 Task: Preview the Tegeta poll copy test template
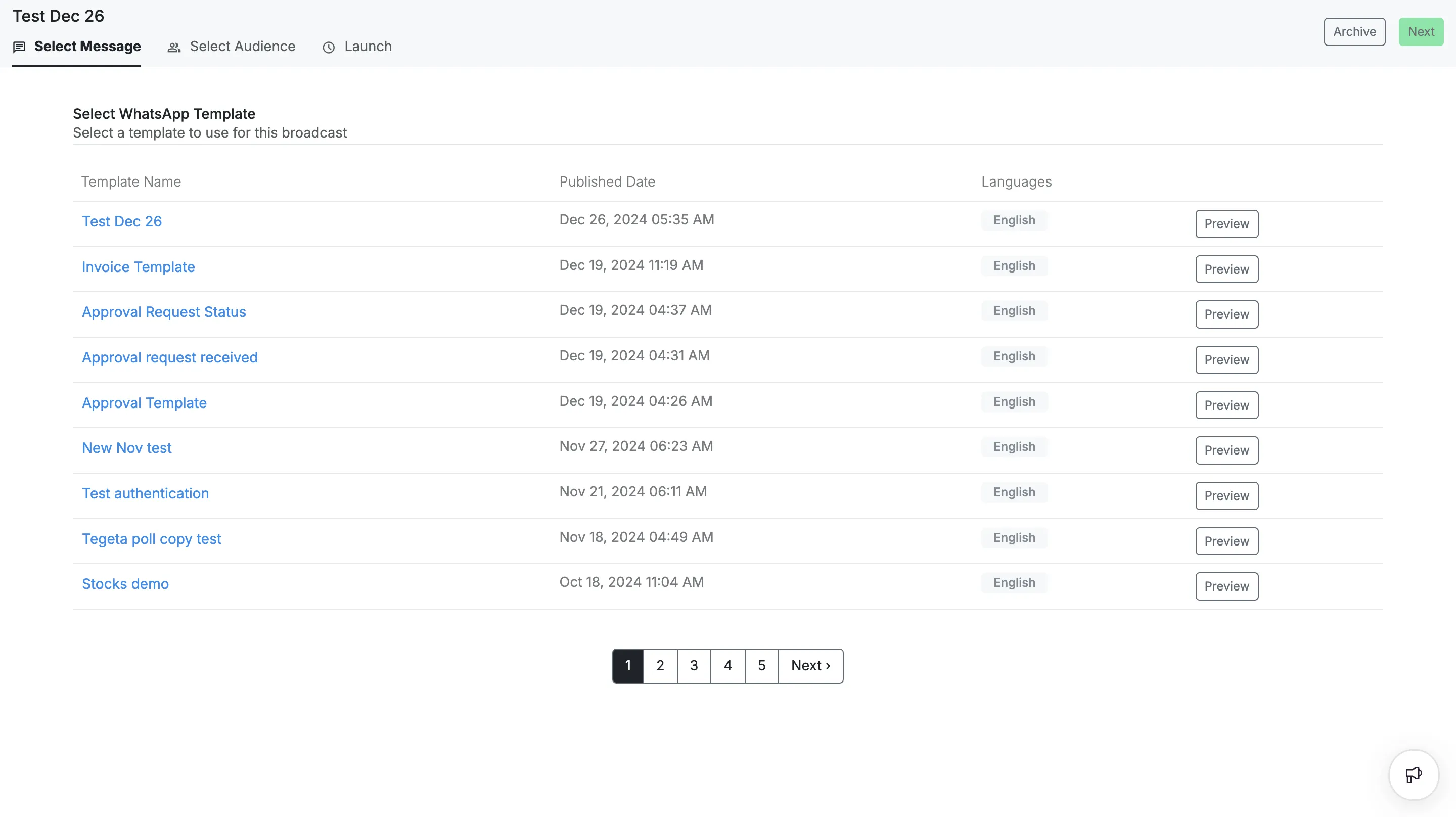tap(1226, 541)
